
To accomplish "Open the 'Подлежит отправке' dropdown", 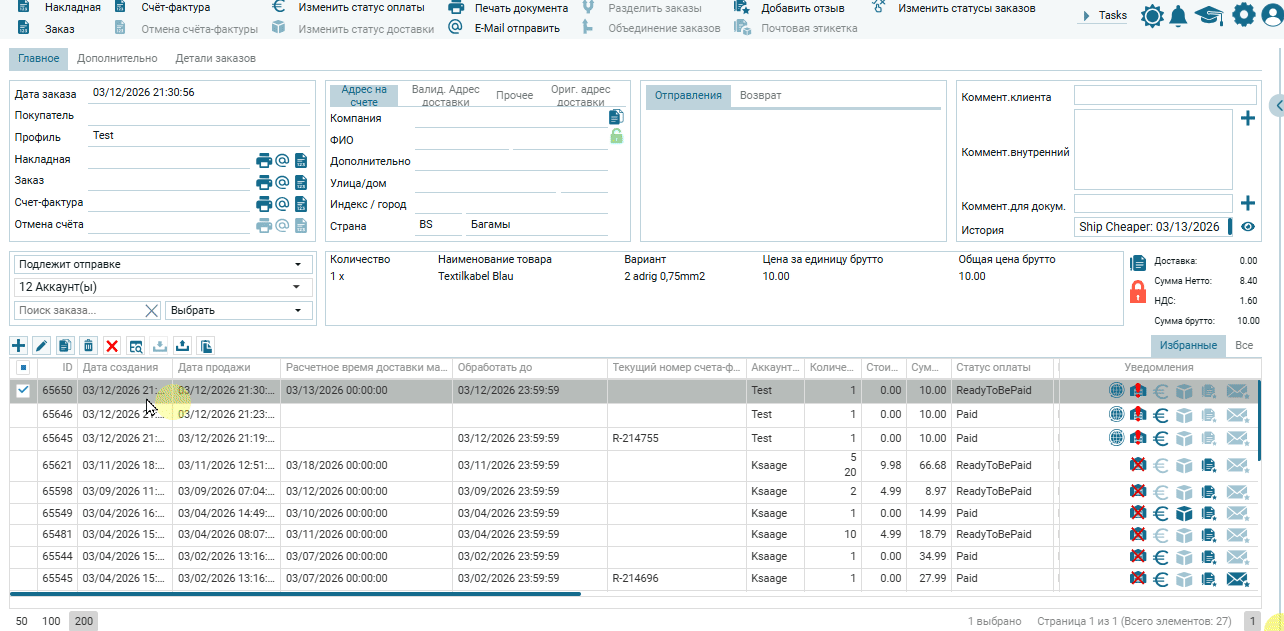I will (x=161, y=264).
